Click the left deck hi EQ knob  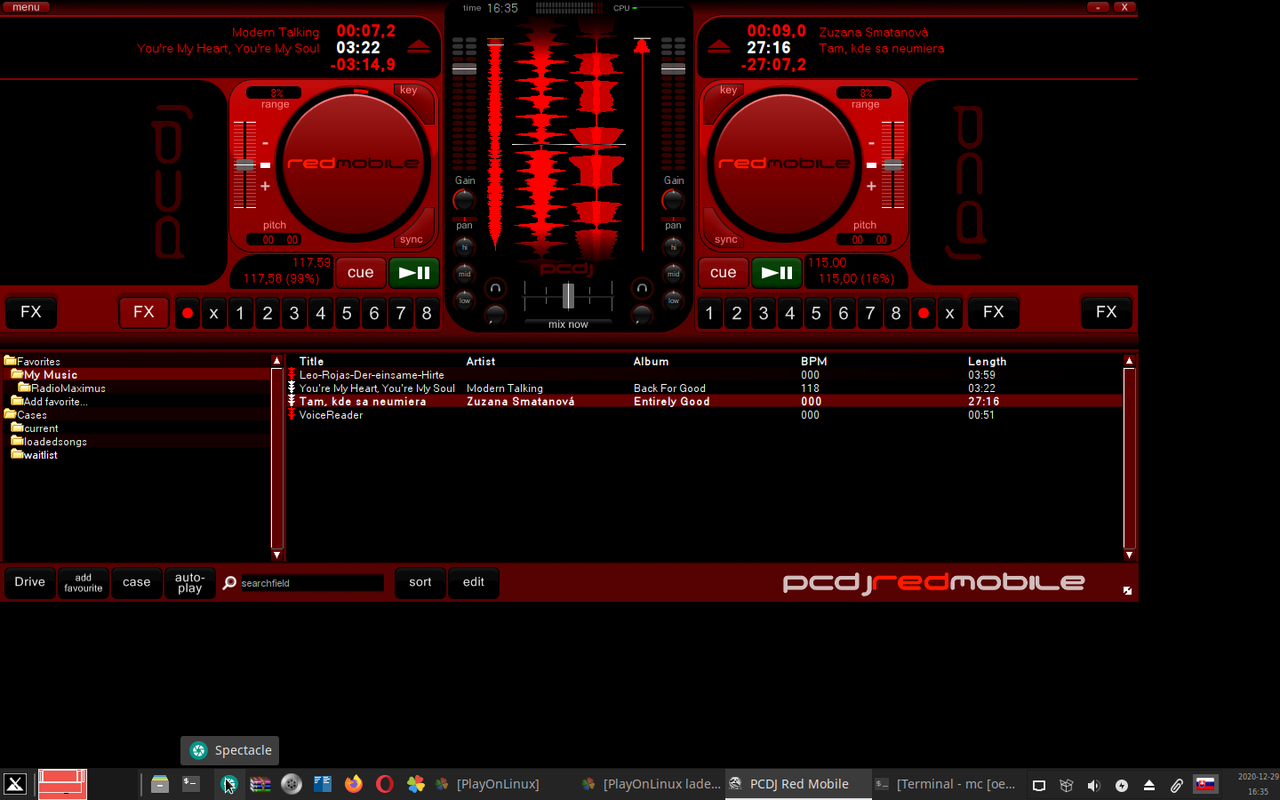(464, 246)
